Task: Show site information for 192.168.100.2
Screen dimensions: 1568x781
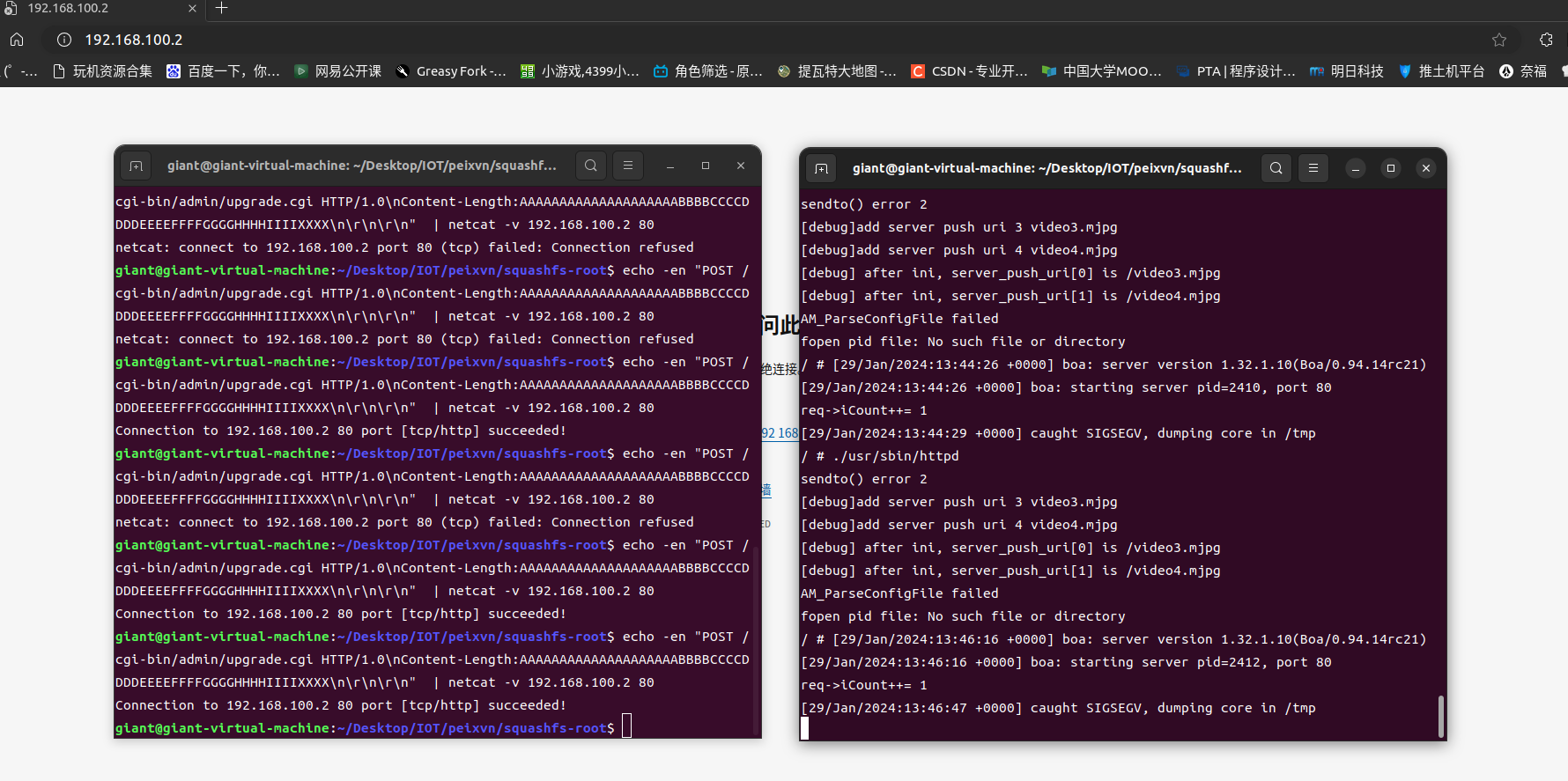Action: (x=64, y=40)
